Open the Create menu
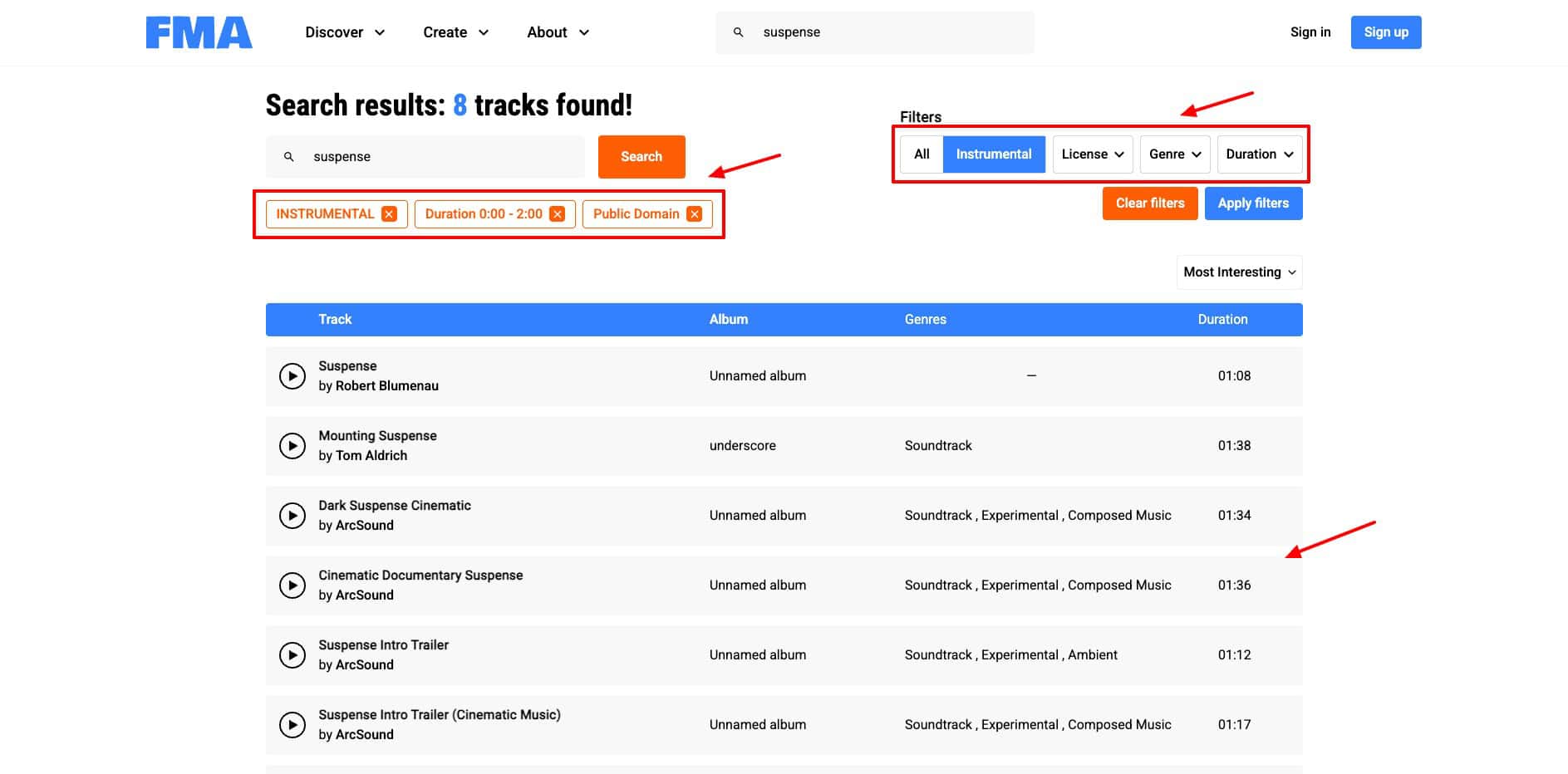 [x=455, y=32]
